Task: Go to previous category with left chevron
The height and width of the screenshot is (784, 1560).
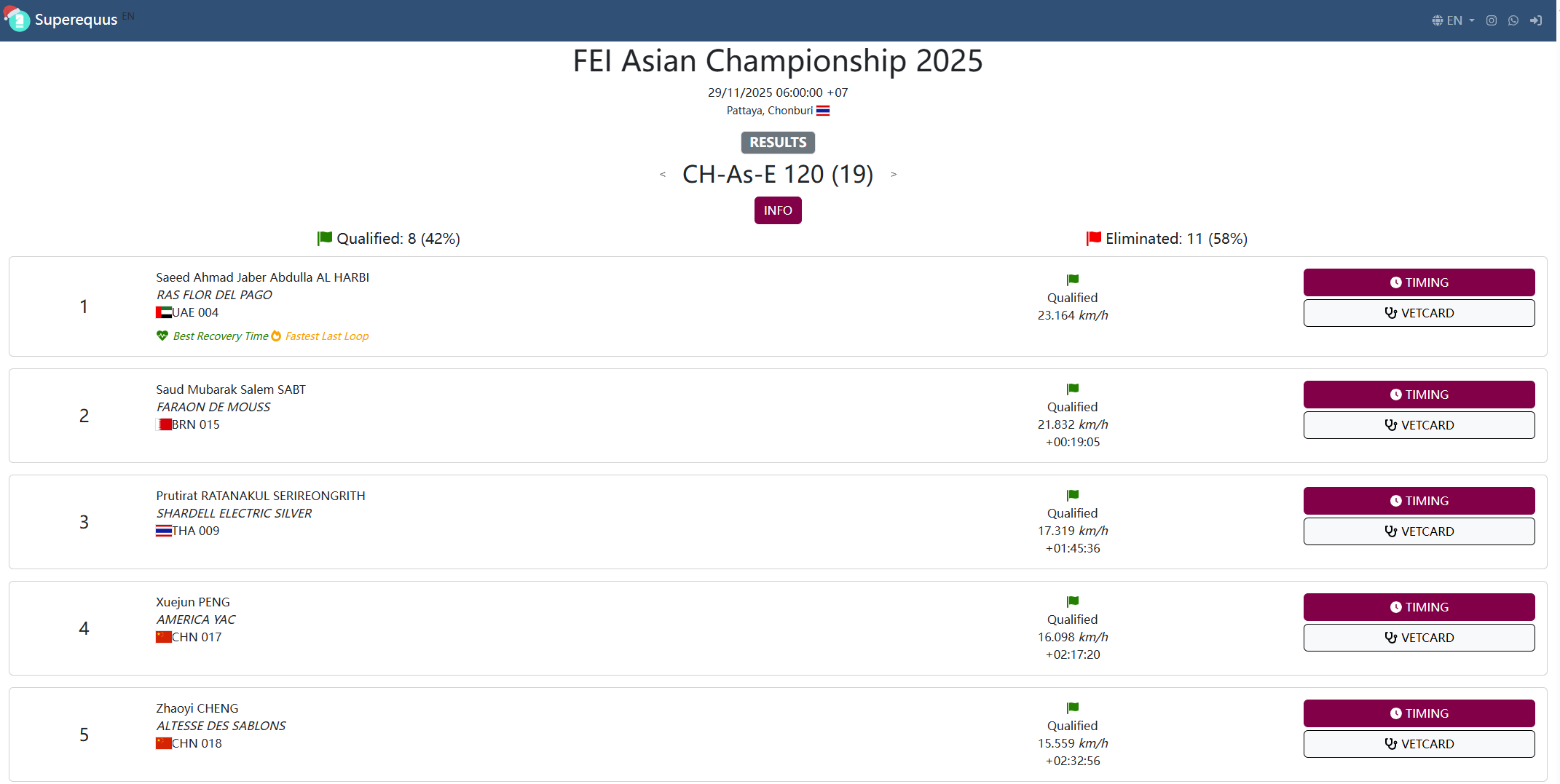Action: (x=663, y=174)
